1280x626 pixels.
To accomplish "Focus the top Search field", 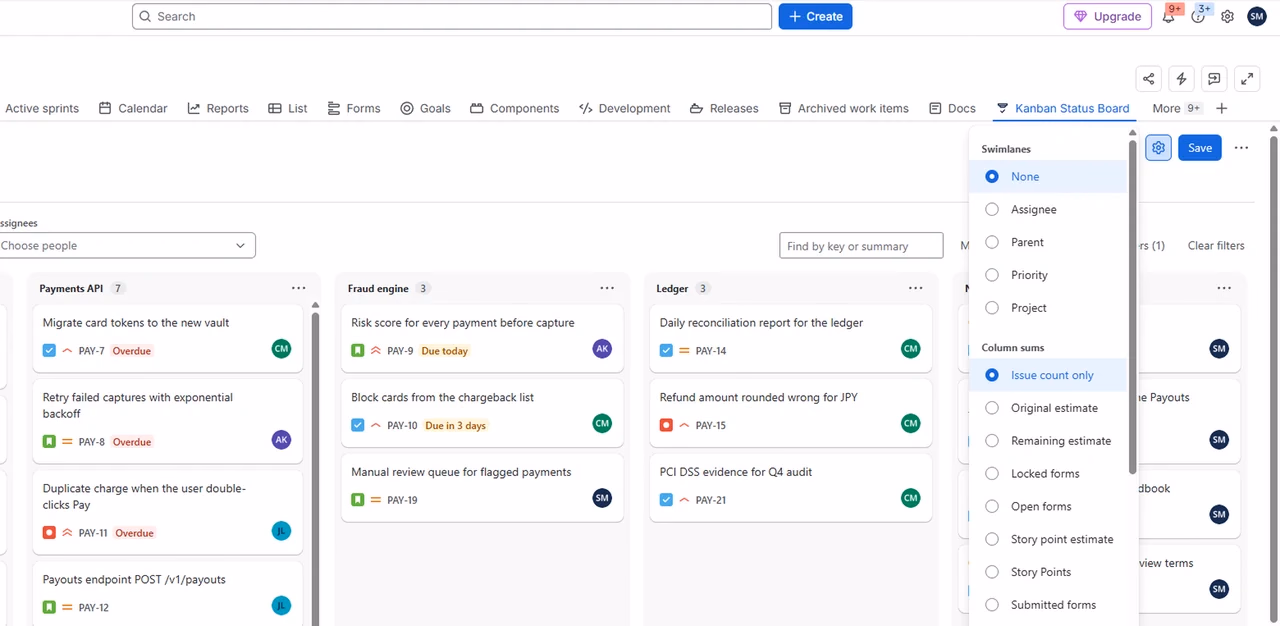I will click(452, 16).
